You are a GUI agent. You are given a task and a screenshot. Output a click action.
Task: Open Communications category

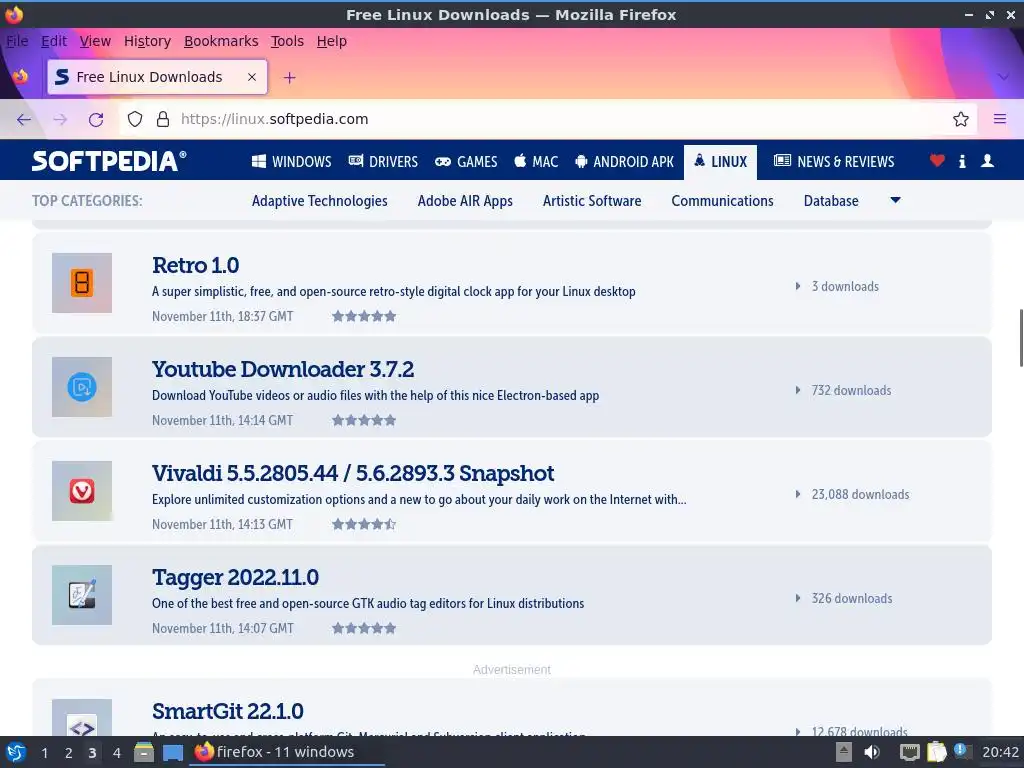click(722, 200)
